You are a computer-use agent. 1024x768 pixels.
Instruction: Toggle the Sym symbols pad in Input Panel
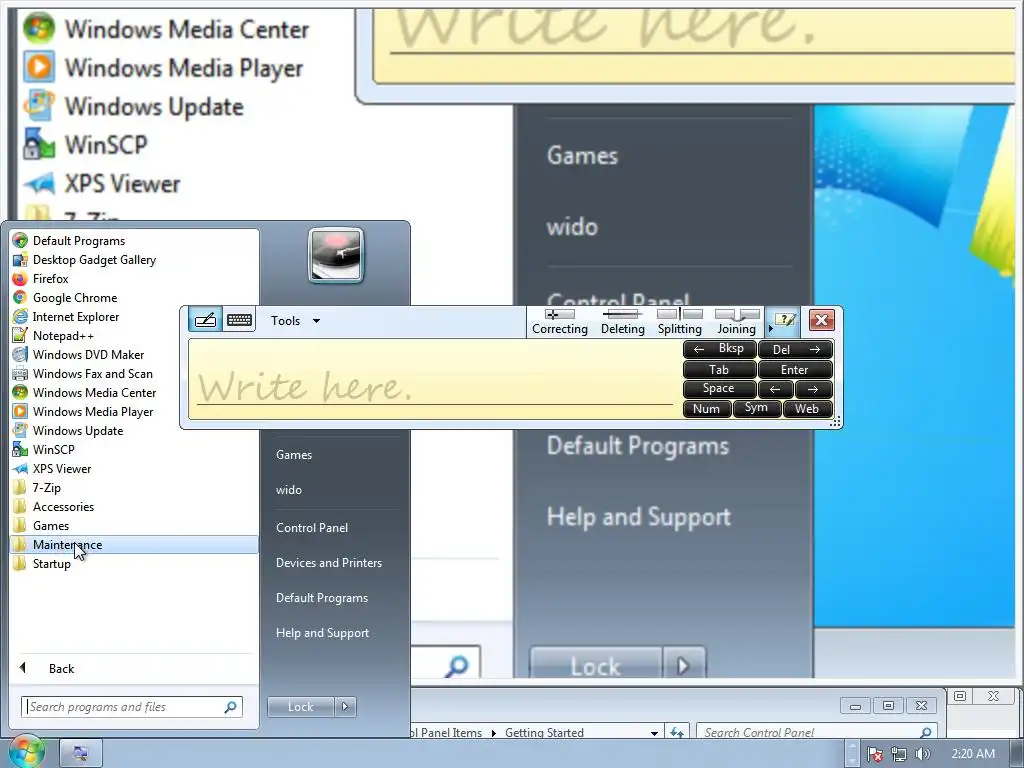tap(756, 408)
